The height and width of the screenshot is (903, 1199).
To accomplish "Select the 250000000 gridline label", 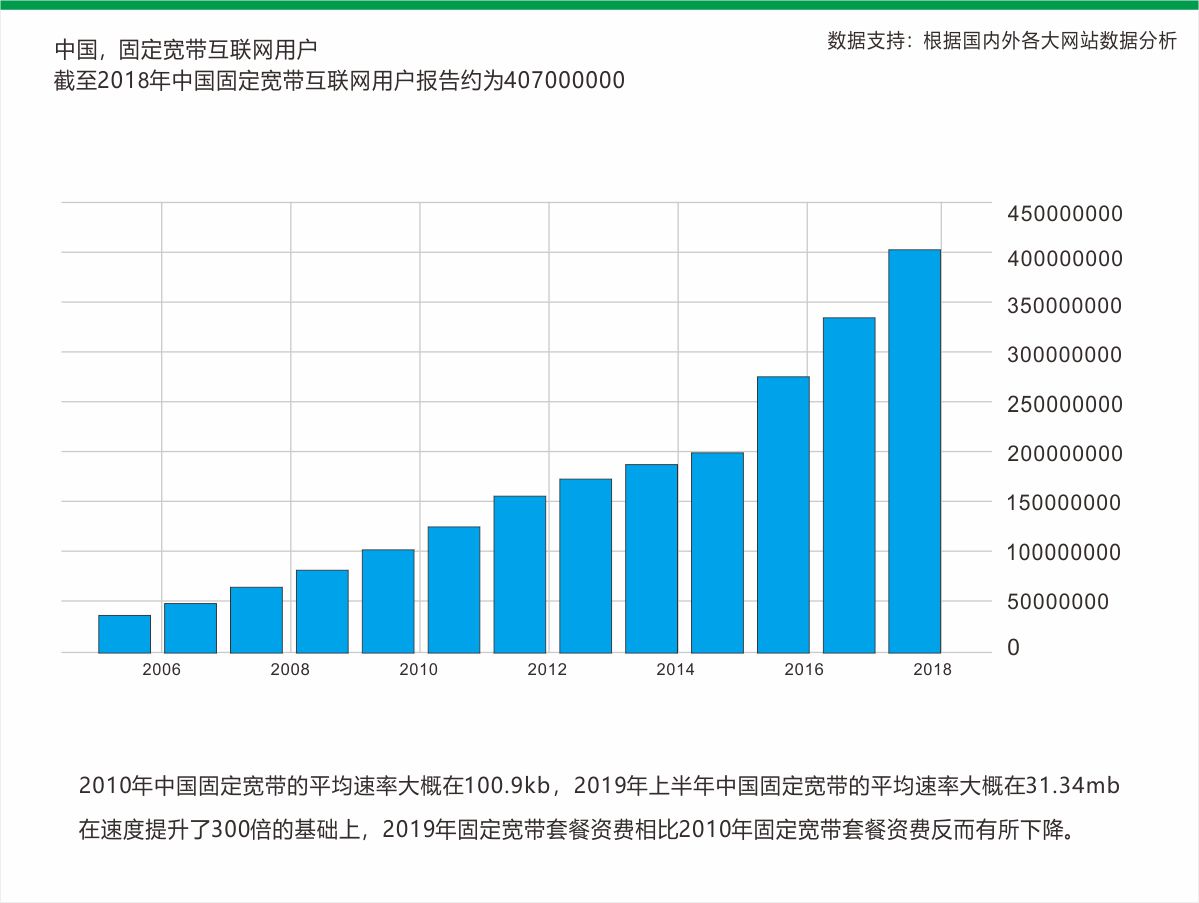I will pos(1063,405).
